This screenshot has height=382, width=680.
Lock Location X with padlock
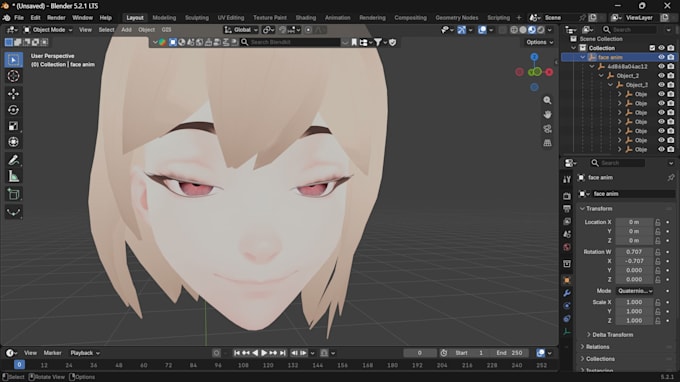(658, 222)
